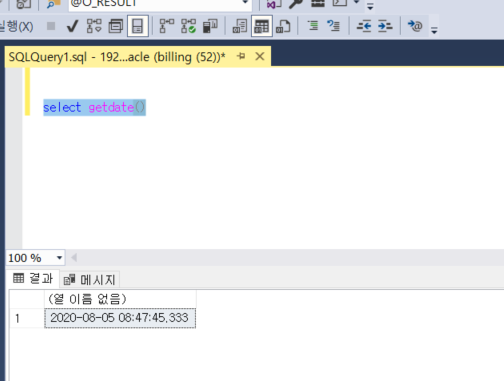Click the Visual Studio icon in top toolbar
Screen dimensions: 504x381
coord(274,3)
